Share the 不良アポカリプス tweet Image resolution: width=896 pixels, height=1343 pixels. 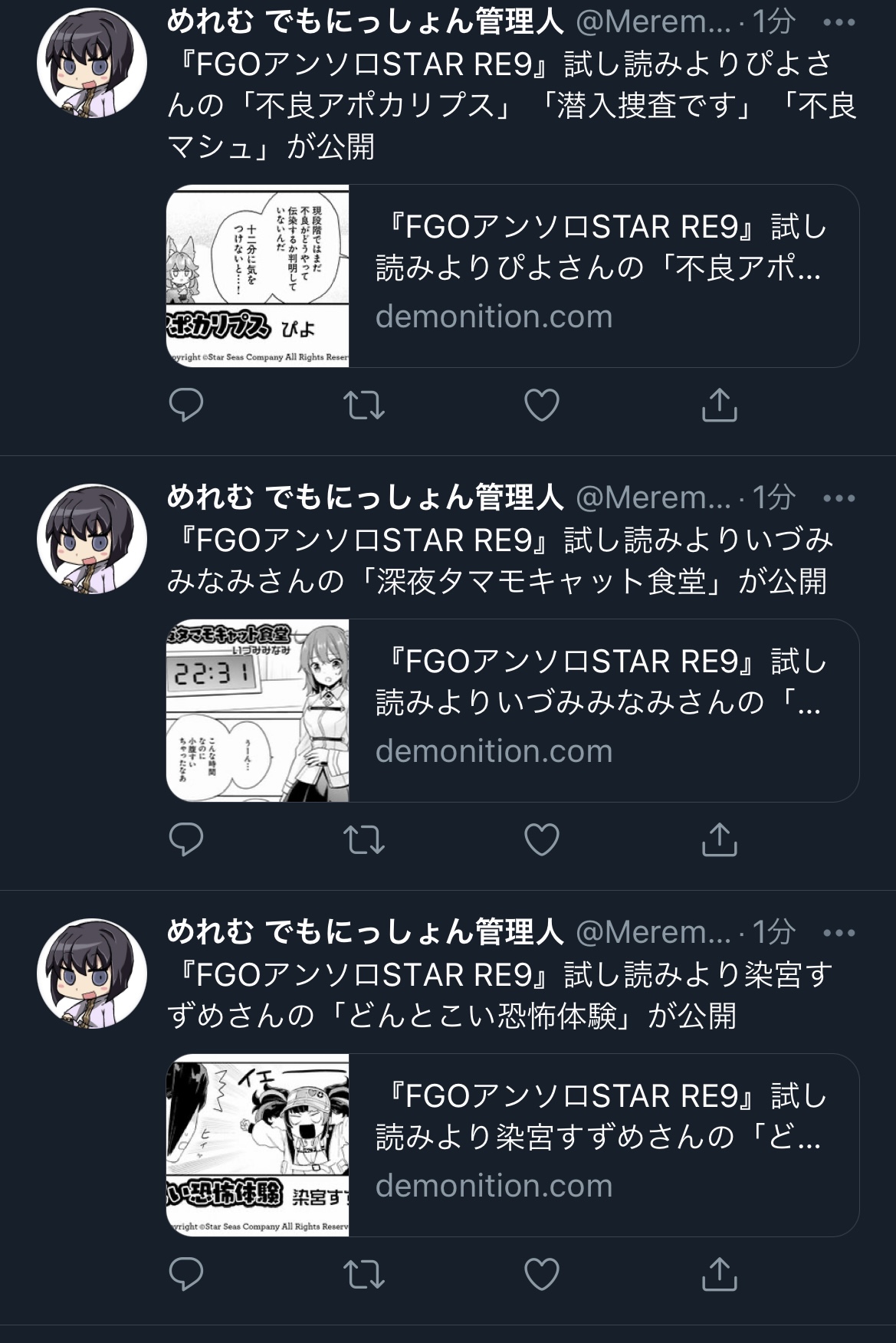point(719,405)
